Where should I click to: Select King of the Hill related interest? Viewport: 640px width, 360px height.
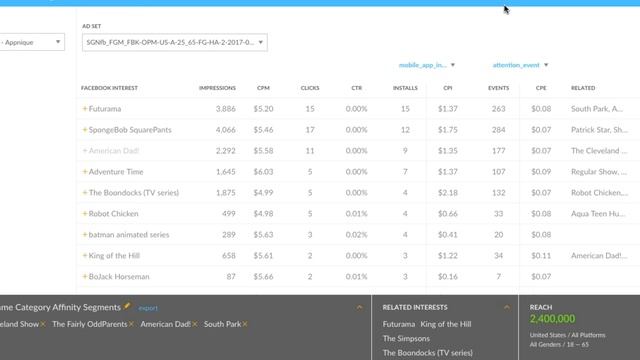point(446,324)
